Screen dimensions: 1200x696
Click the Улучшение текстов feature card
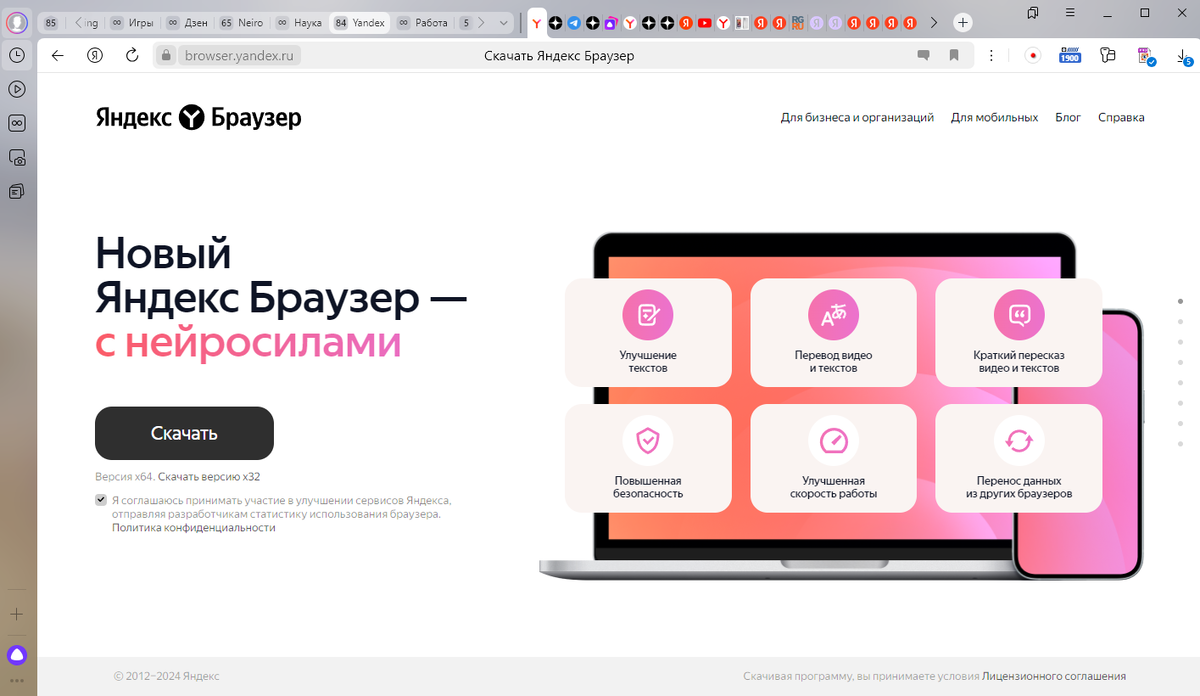(x=648, y=332)
